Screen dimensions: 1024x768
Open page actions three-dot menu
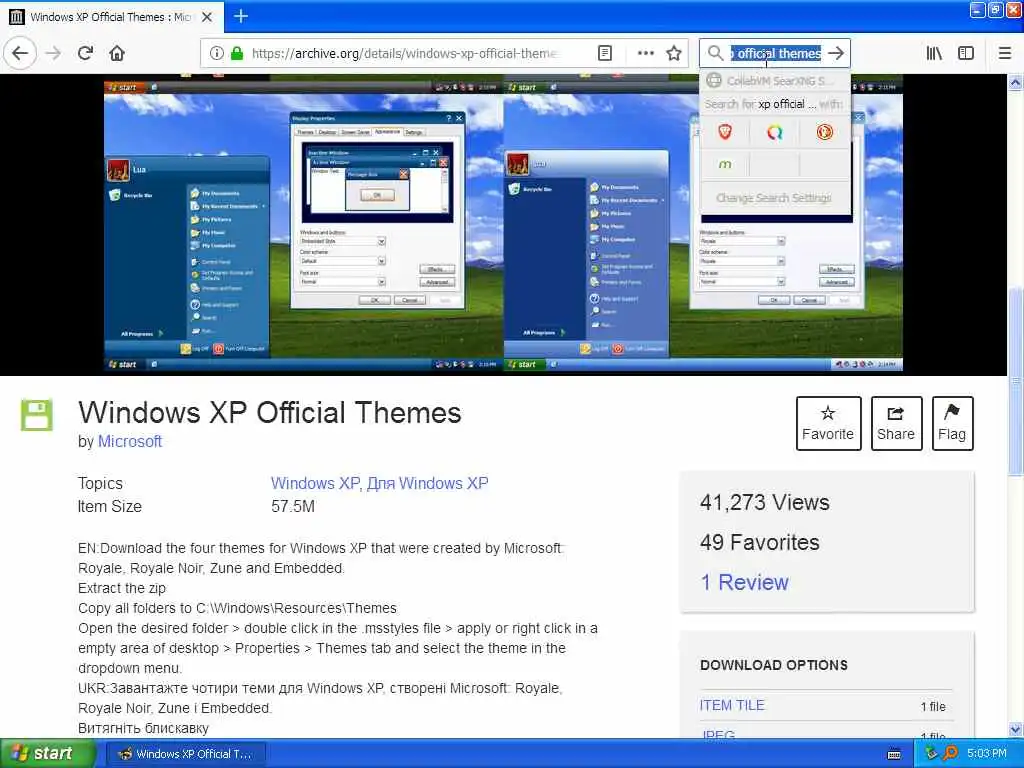click(645, 53)
